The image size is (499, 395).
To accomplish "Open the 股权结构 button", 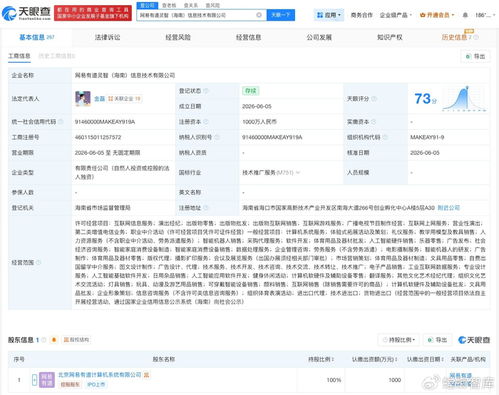I will point(76,340).
